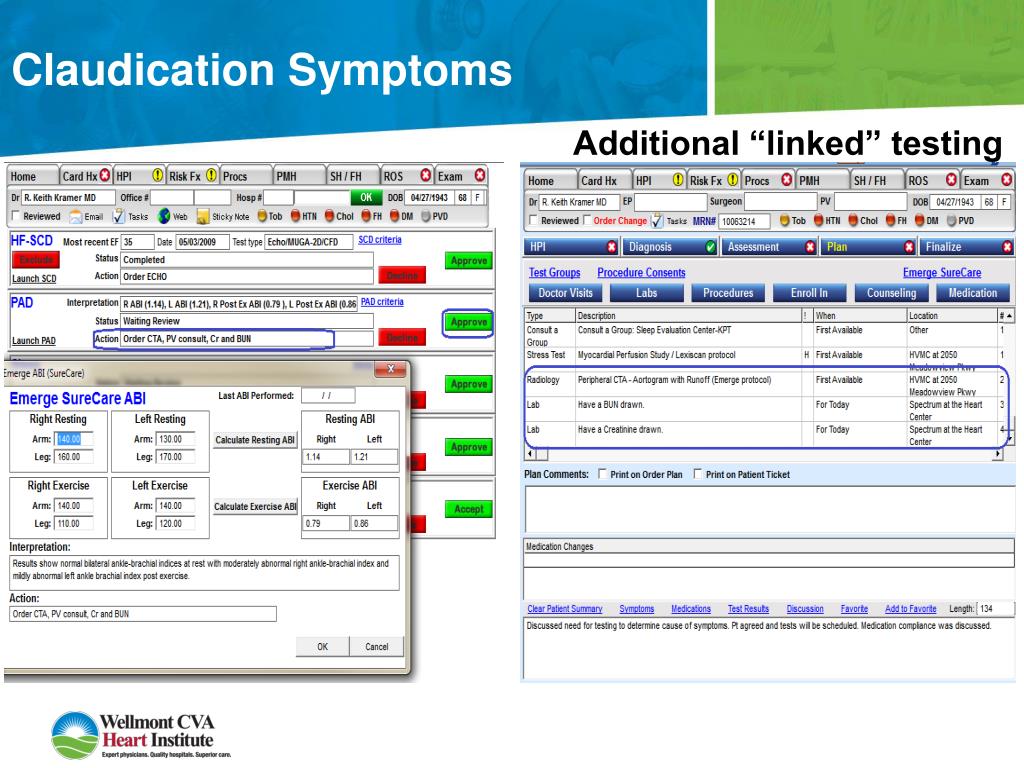1024x768 pixels.
Task: Click red X icon on Finalize tab
Action: [x=1008, y=247]
